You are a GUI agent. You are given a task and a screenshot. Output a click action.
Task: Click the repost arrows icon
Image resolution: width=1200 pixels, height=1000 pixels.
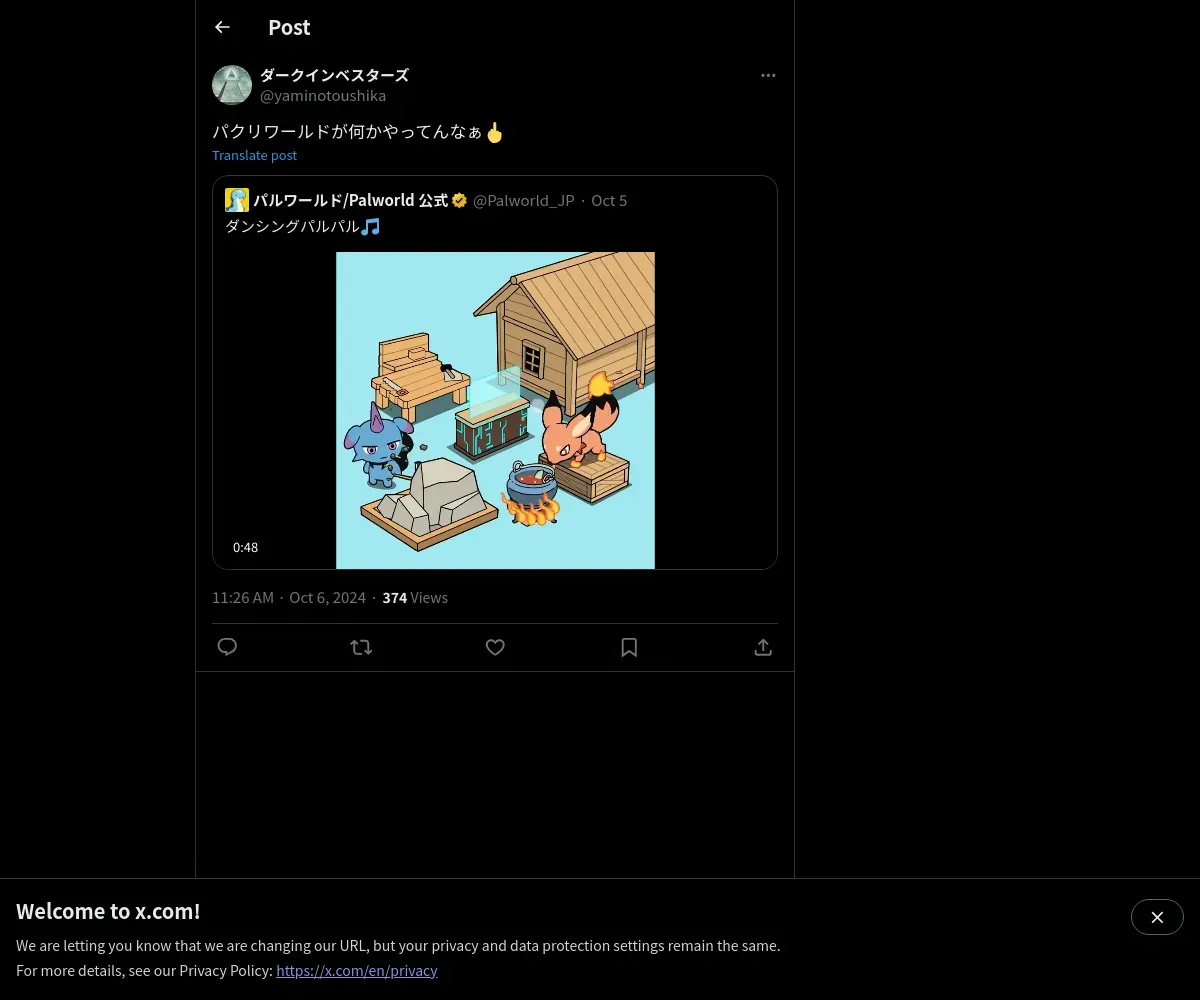pyautogui.click(x=361, y=647)
